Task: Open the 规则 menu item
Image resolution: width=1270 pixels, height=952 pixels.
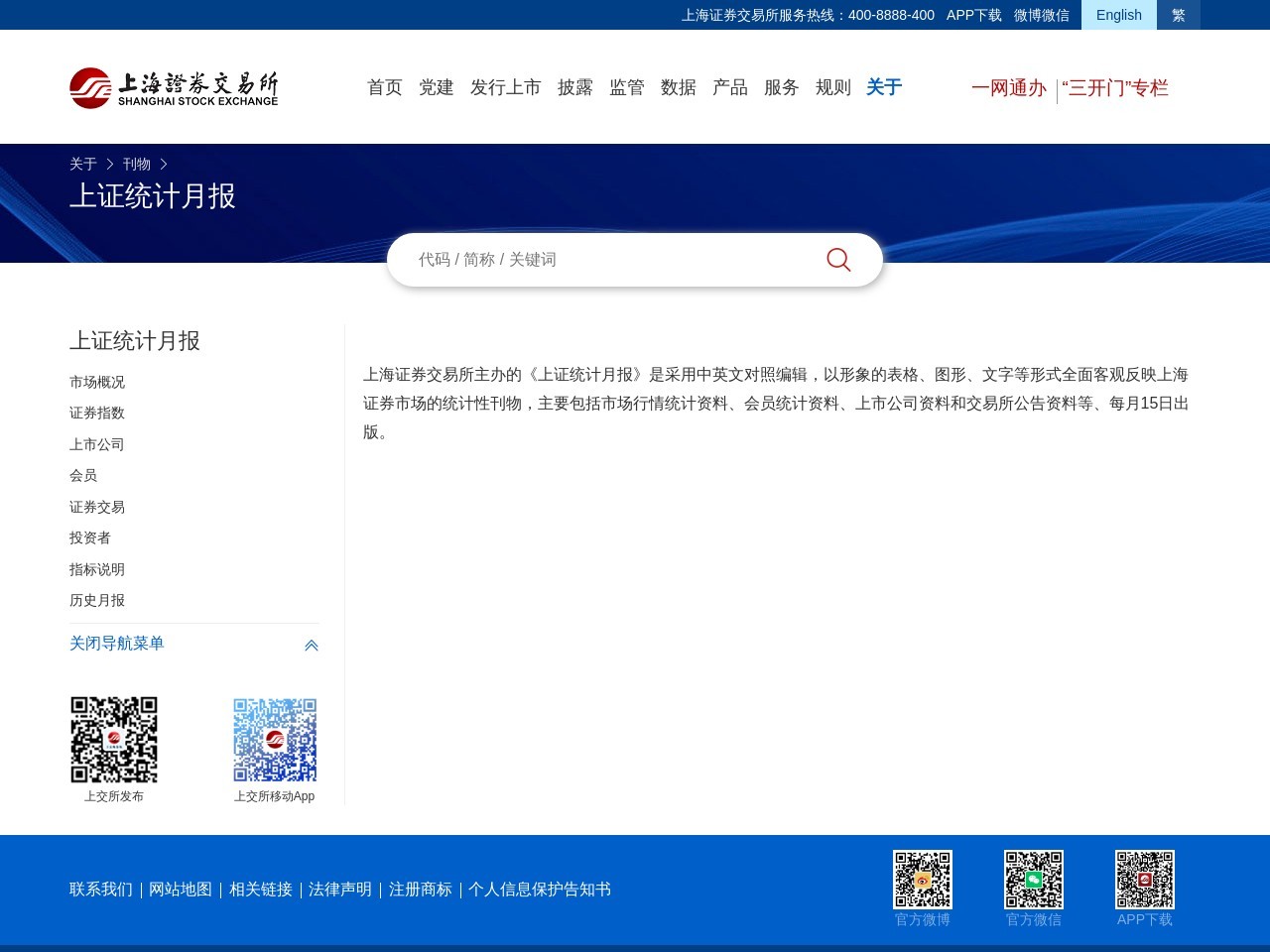Action: tap(833, 87)
